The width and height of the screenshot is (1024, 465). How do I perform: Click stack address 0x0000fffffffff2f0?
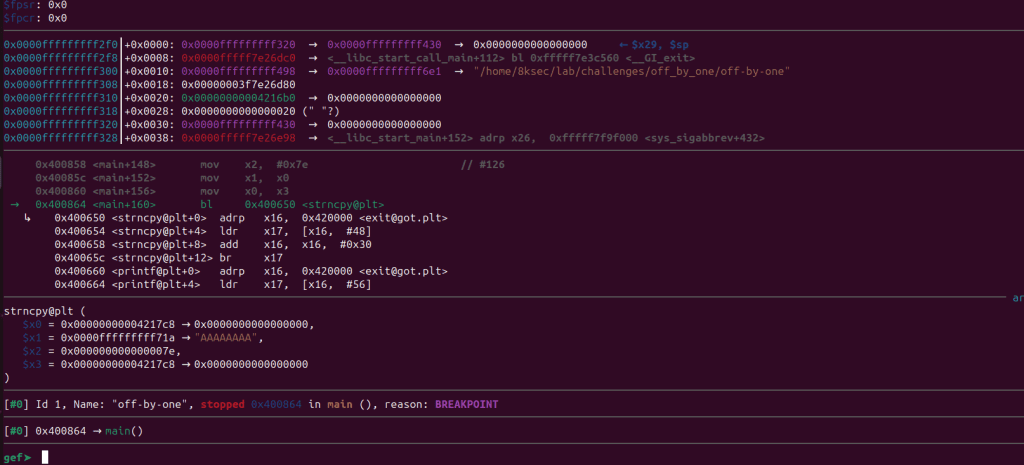[61, 45]
